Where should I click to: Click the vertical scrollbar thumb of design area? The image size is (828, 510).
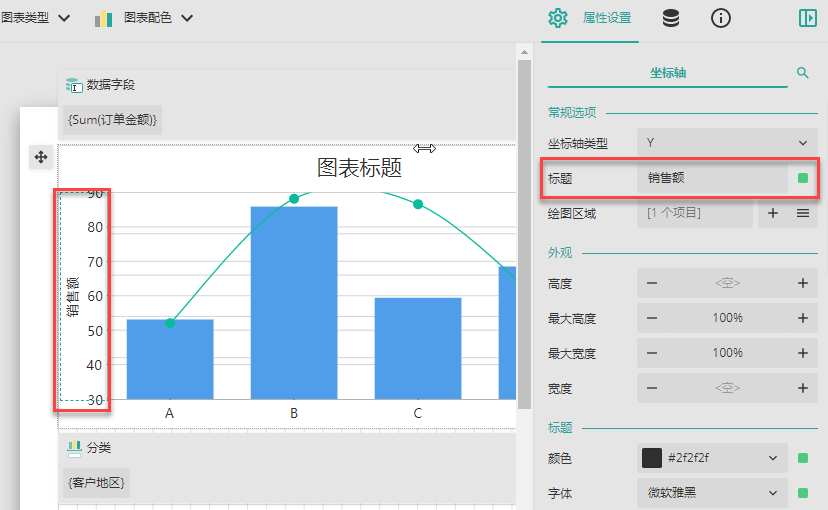coord(524,234)
